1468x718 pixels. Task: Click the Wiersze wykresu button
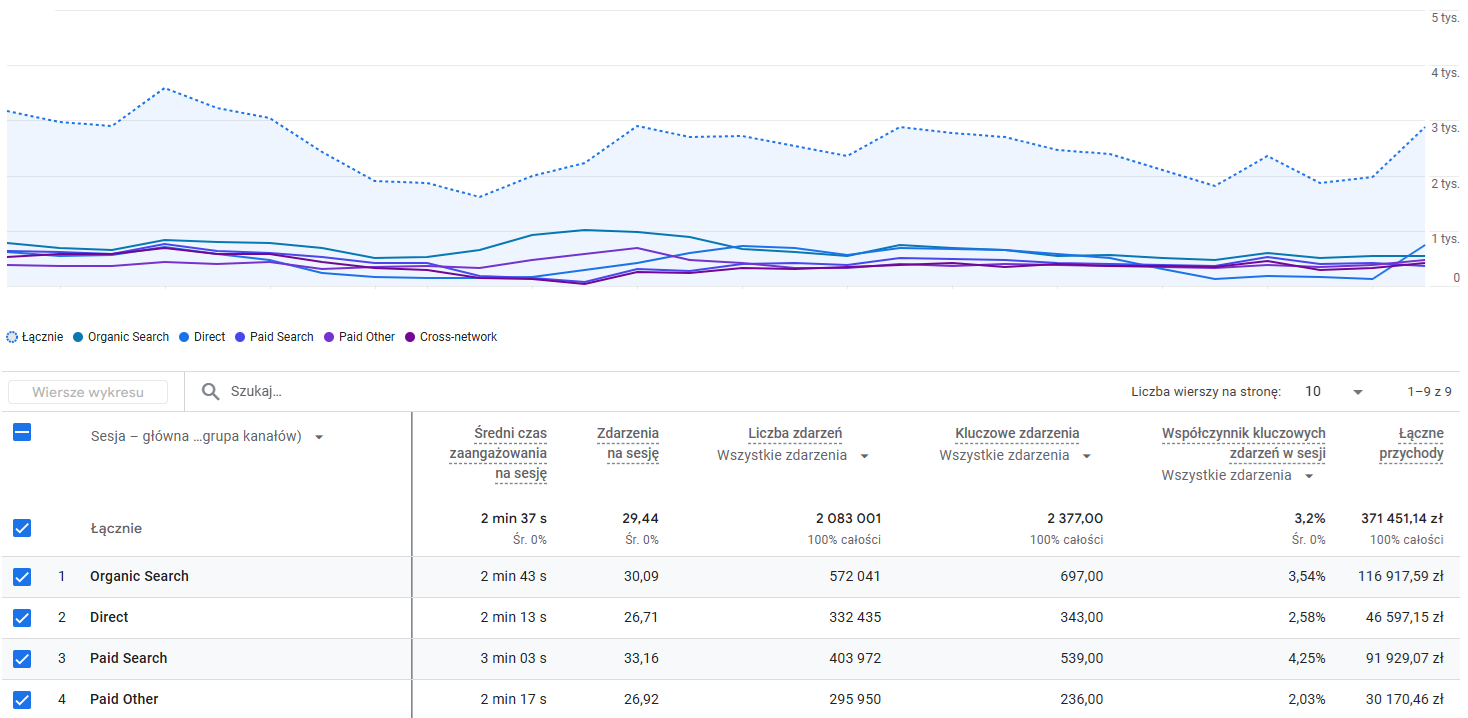pyautogui.click(x=88, y=392)
